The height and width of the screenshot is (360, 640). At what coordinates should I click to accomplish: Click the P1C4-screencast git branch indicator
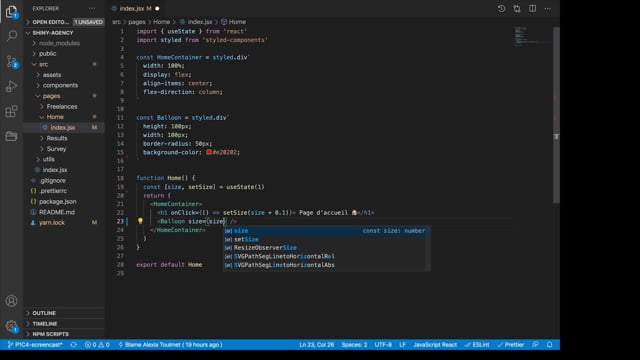35,345
